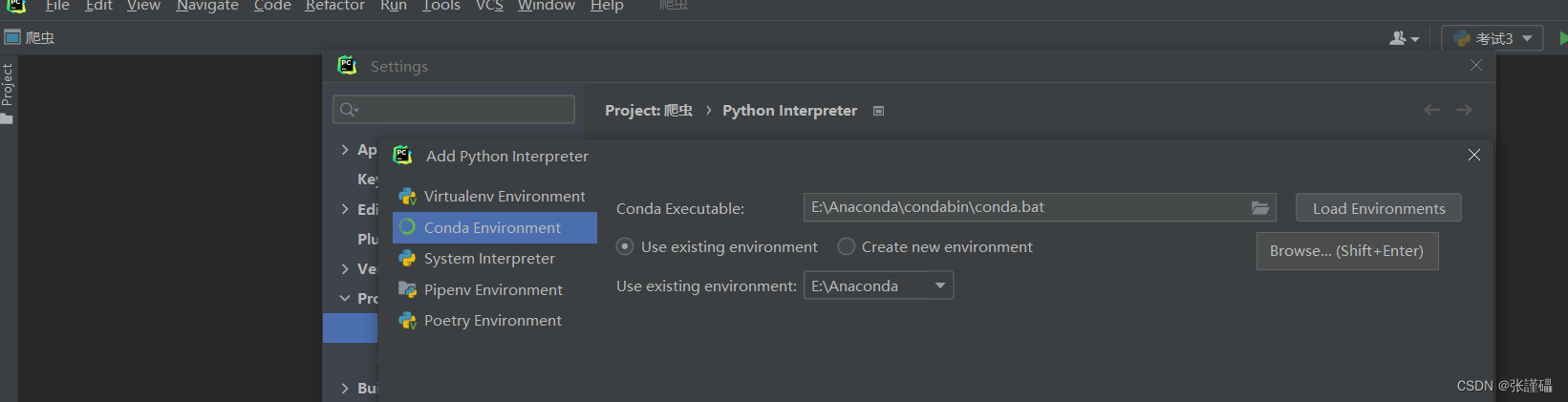Select Create new environment radio button
This screenshot has height=402, width=1568.
click(846, 246)
